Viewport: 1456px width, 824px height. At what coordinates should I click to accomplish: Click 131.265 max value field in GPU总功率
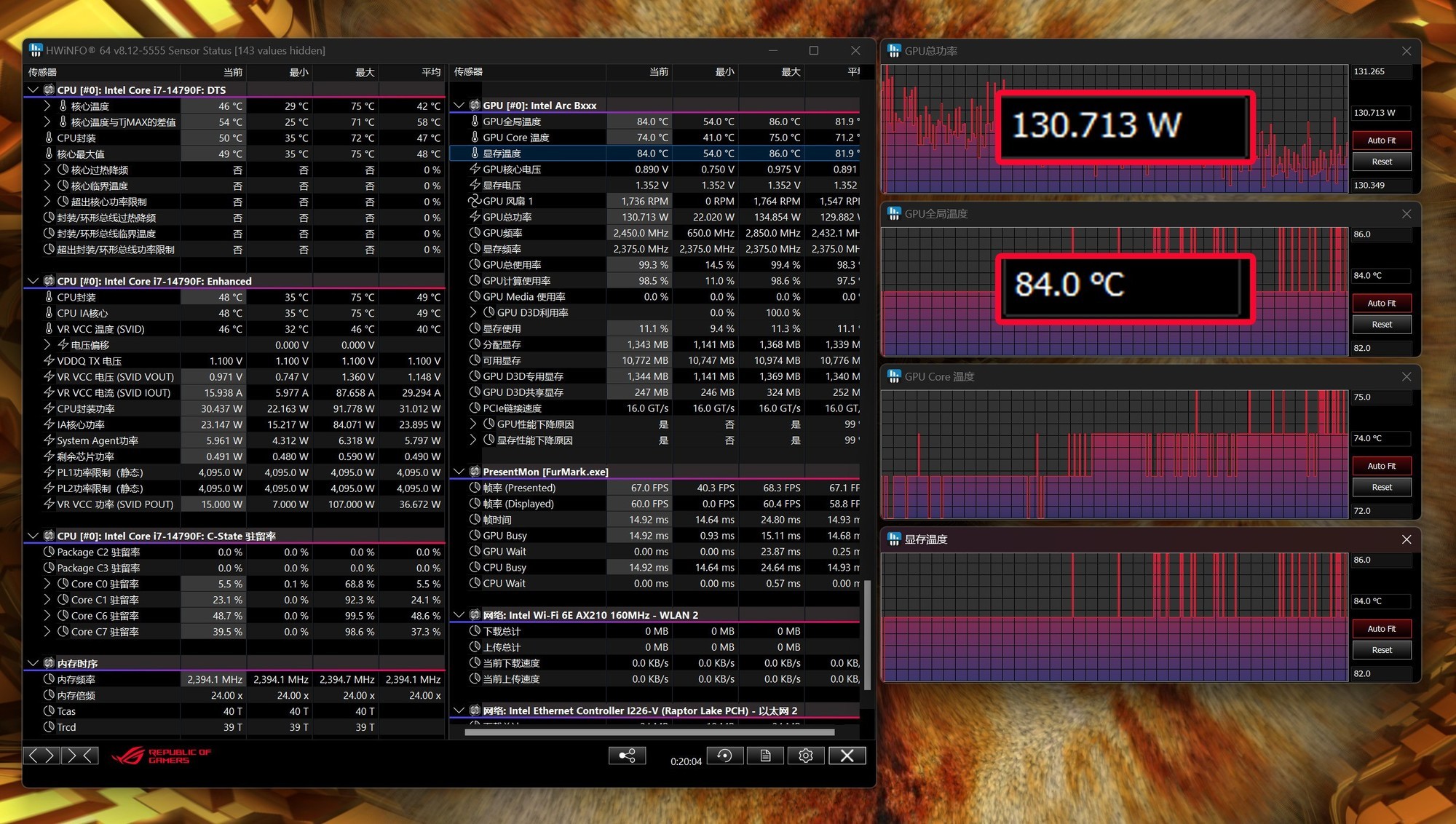tap(1381, 72)
